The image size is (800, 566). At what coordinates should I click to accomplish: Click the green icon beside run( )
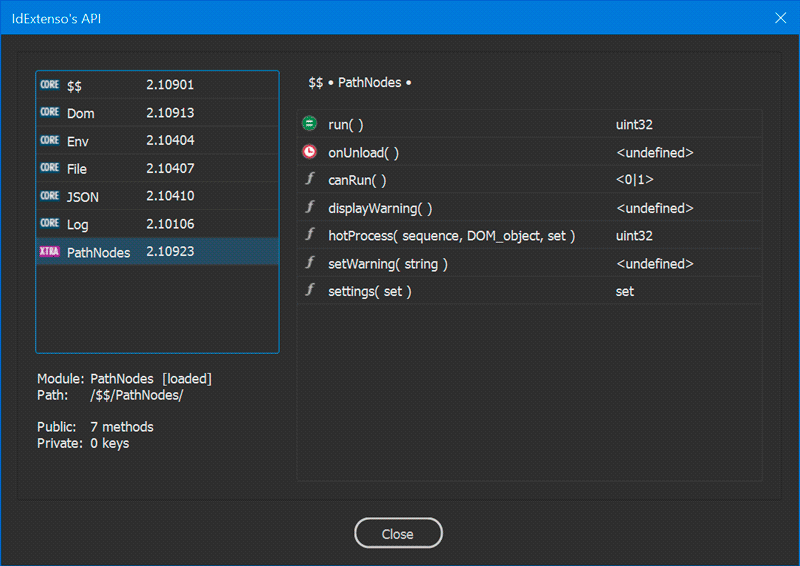pos(310,125)
